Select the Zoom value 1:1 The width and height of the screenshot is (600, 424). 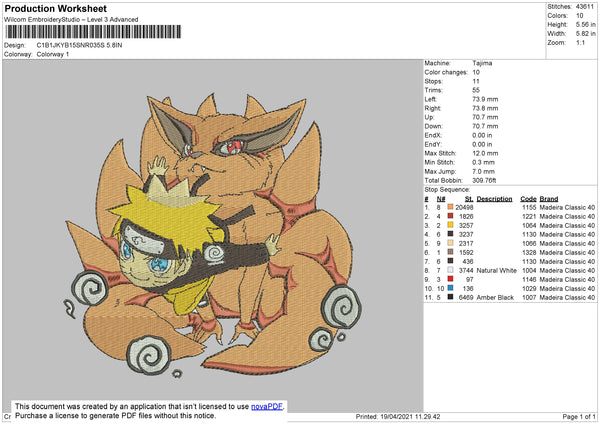tap(580, 42)
